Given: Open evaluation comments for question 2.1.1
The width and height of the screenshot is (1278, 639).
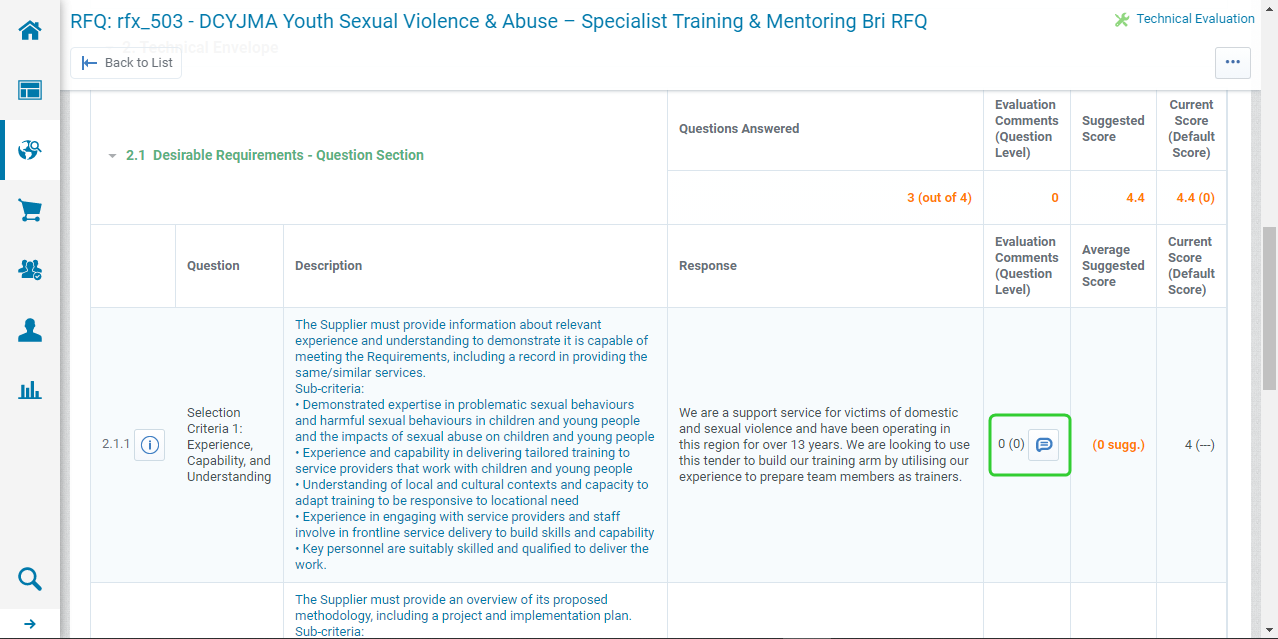Looking at the screenshot, I should point(1043,445).
